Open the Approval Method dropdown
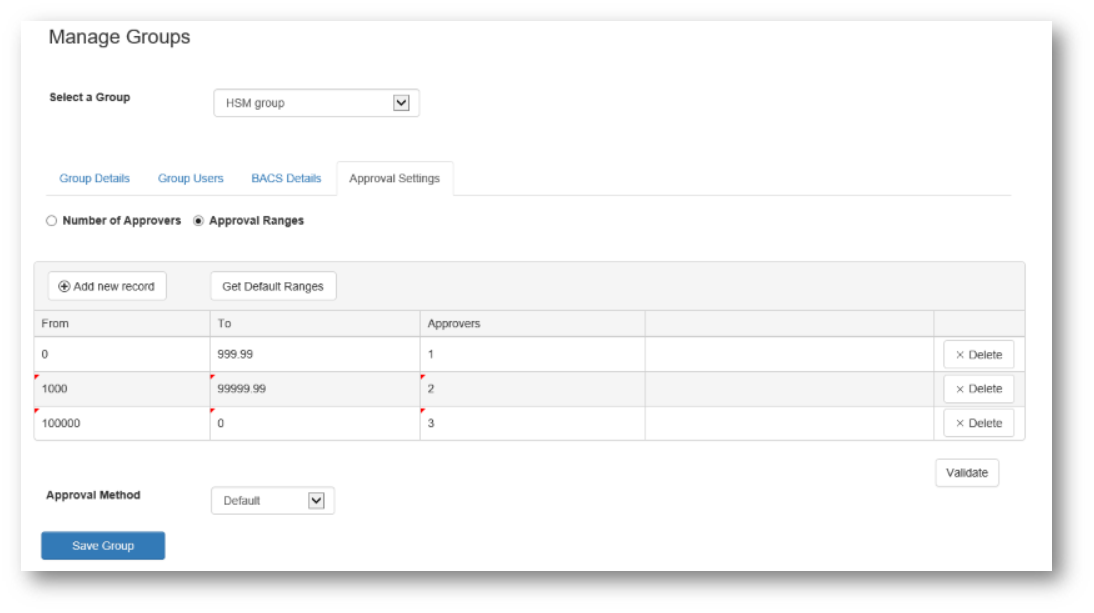1094x613 pixels. 273,501
